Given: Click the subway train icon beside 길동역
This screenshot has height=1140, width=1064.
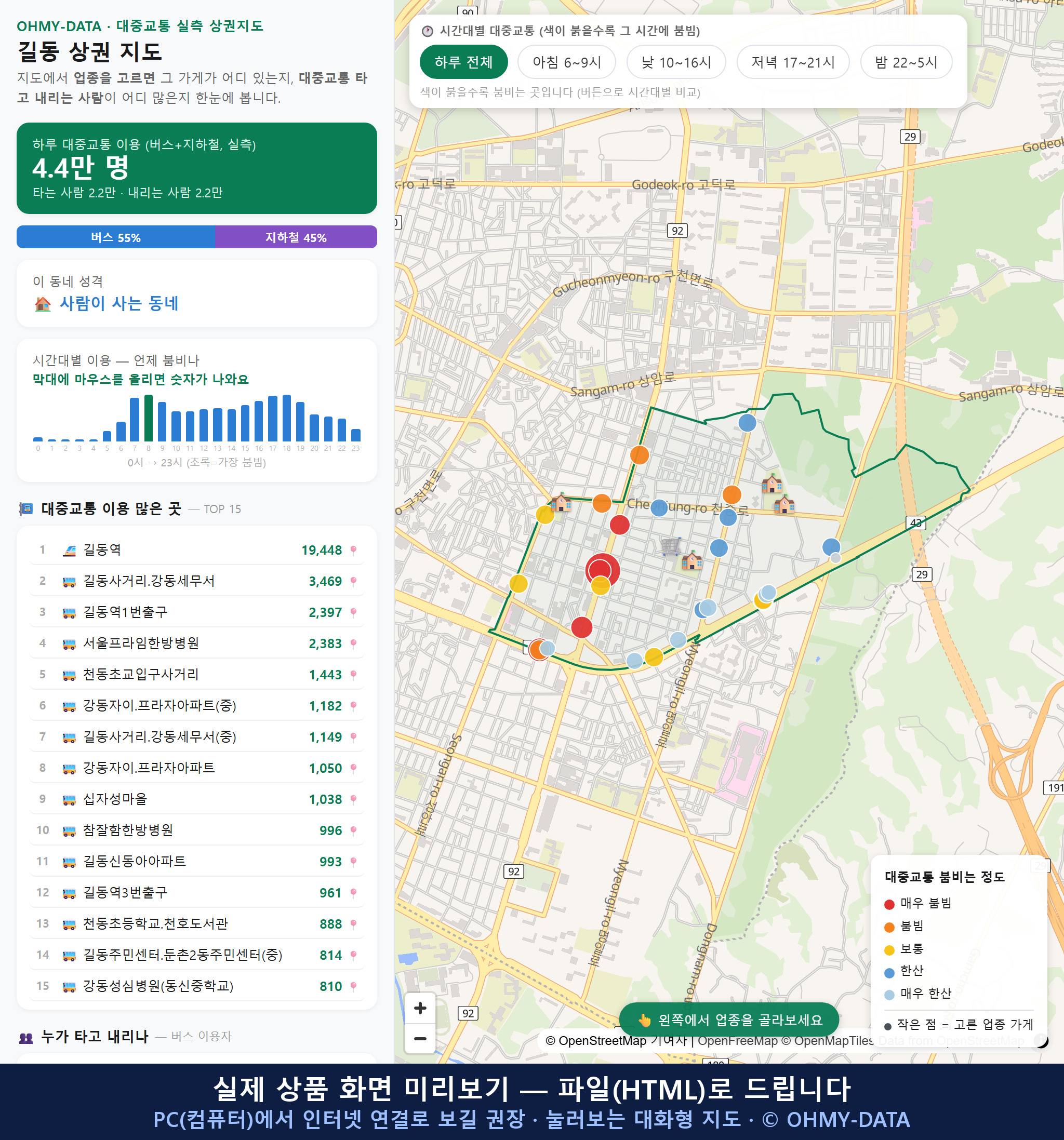Looking at the screenshot, I should [69, 551].
